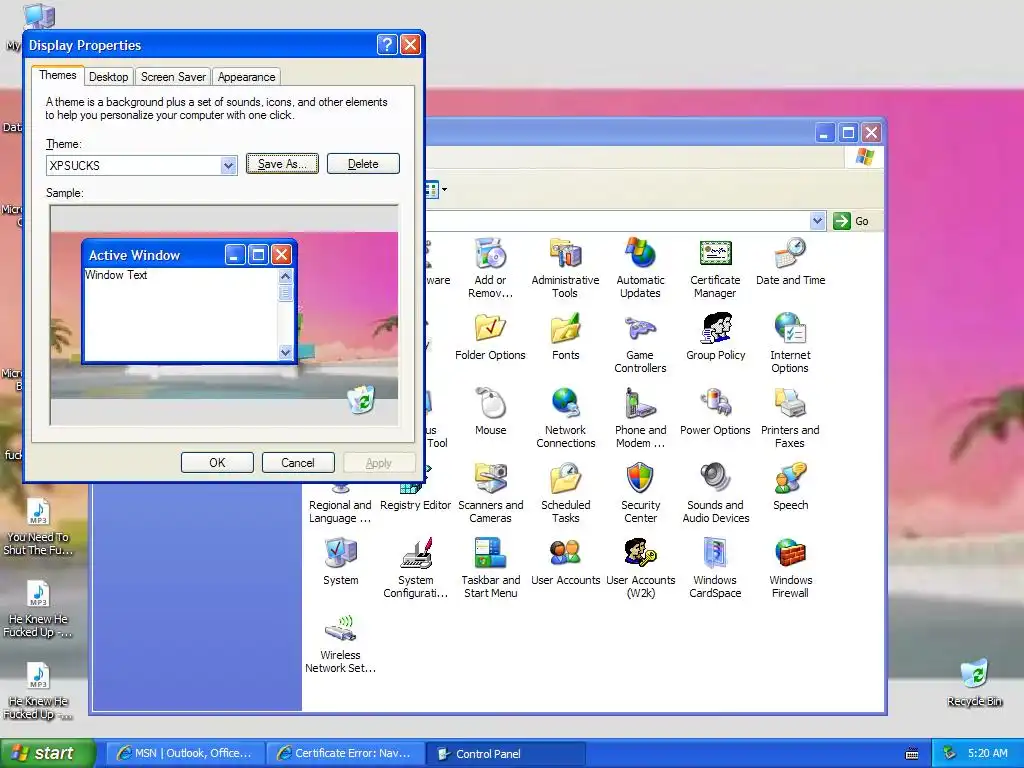Open Sounds and Audio Devices icon

(716, 494)
